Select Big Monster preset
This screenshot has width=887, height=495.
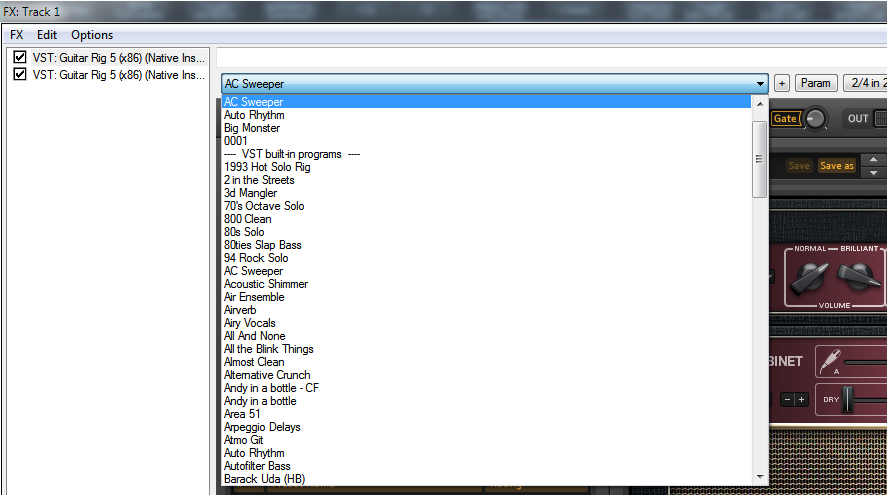pos(486,128)
